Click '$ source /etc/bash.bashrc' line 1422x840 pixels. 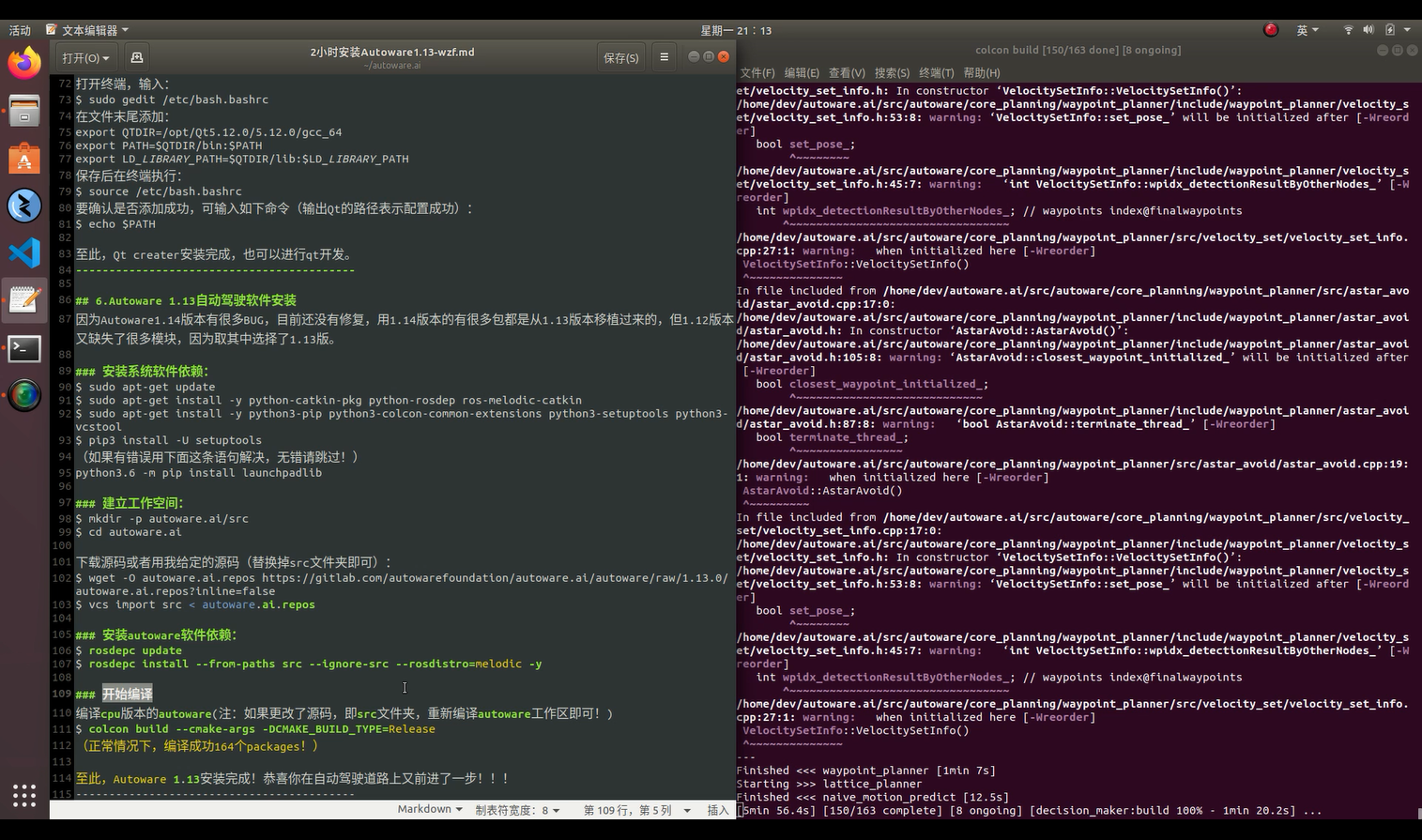point(159,191)
